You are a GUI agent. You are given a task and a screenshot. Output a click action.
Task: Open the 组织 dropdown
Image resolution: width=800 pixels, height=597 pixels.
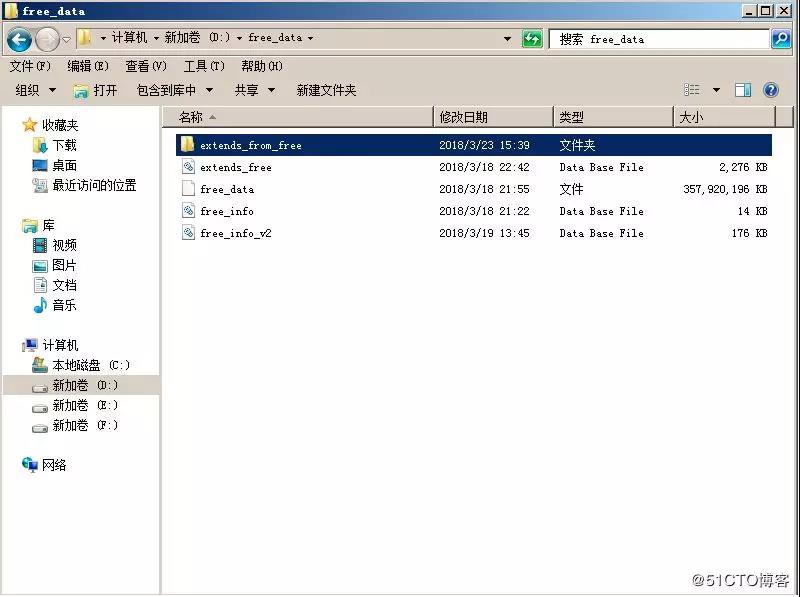[35, 90]
